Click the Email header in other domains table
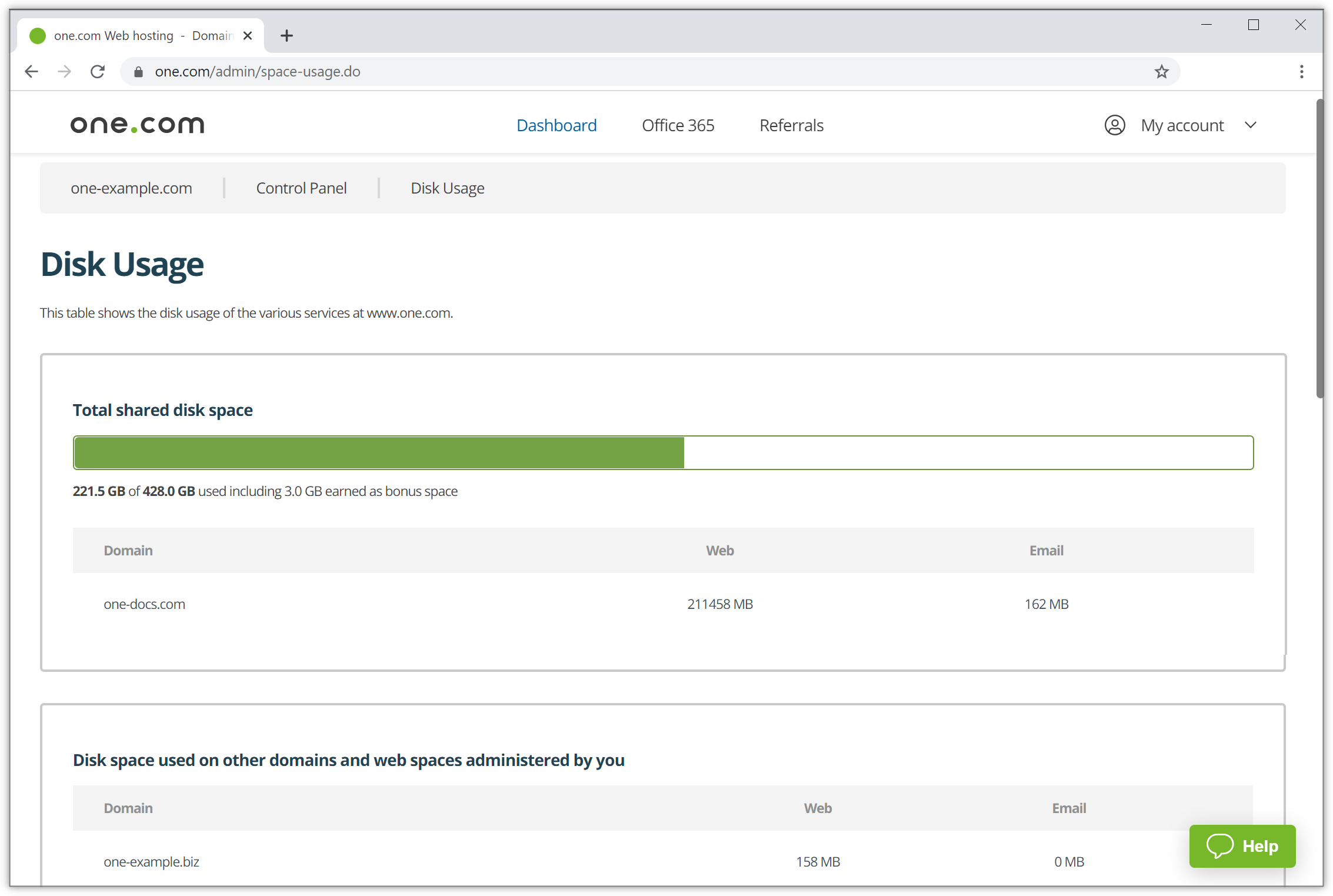 pos(1069,808)
